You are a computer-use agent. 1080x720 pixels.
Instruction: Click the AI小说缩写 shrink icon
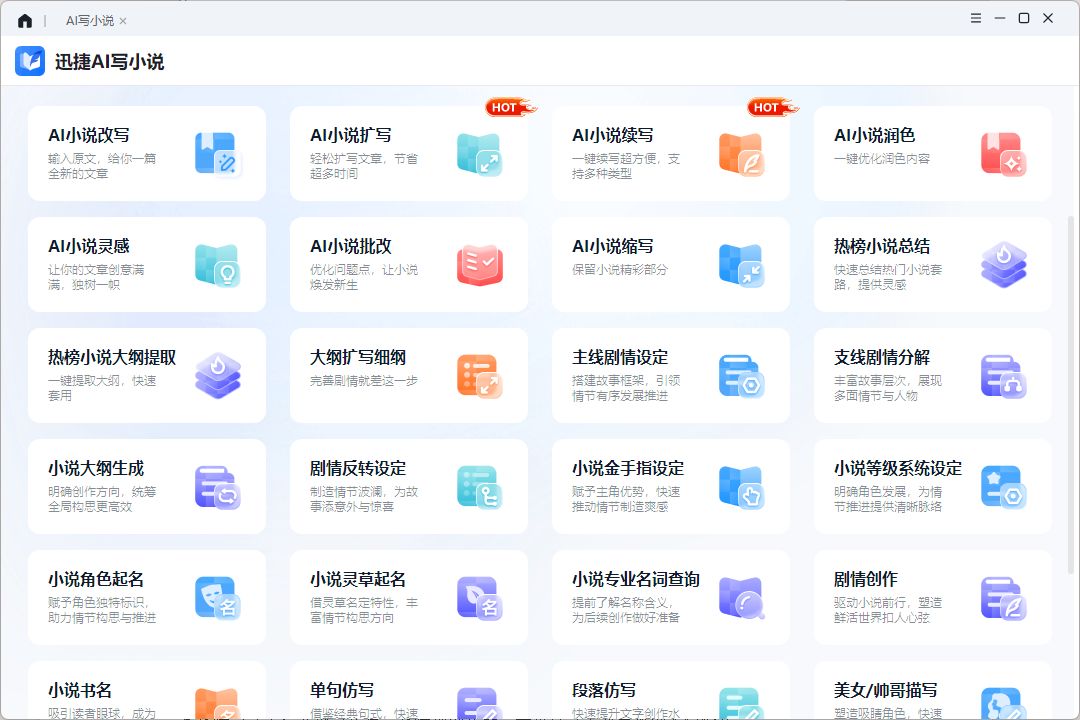pos(741,265)
